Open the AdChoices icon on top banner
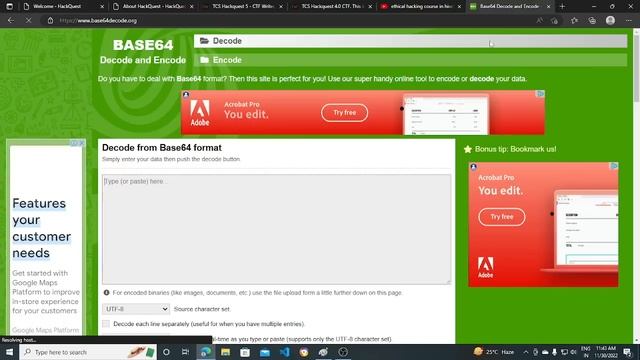 click(540, 94)
